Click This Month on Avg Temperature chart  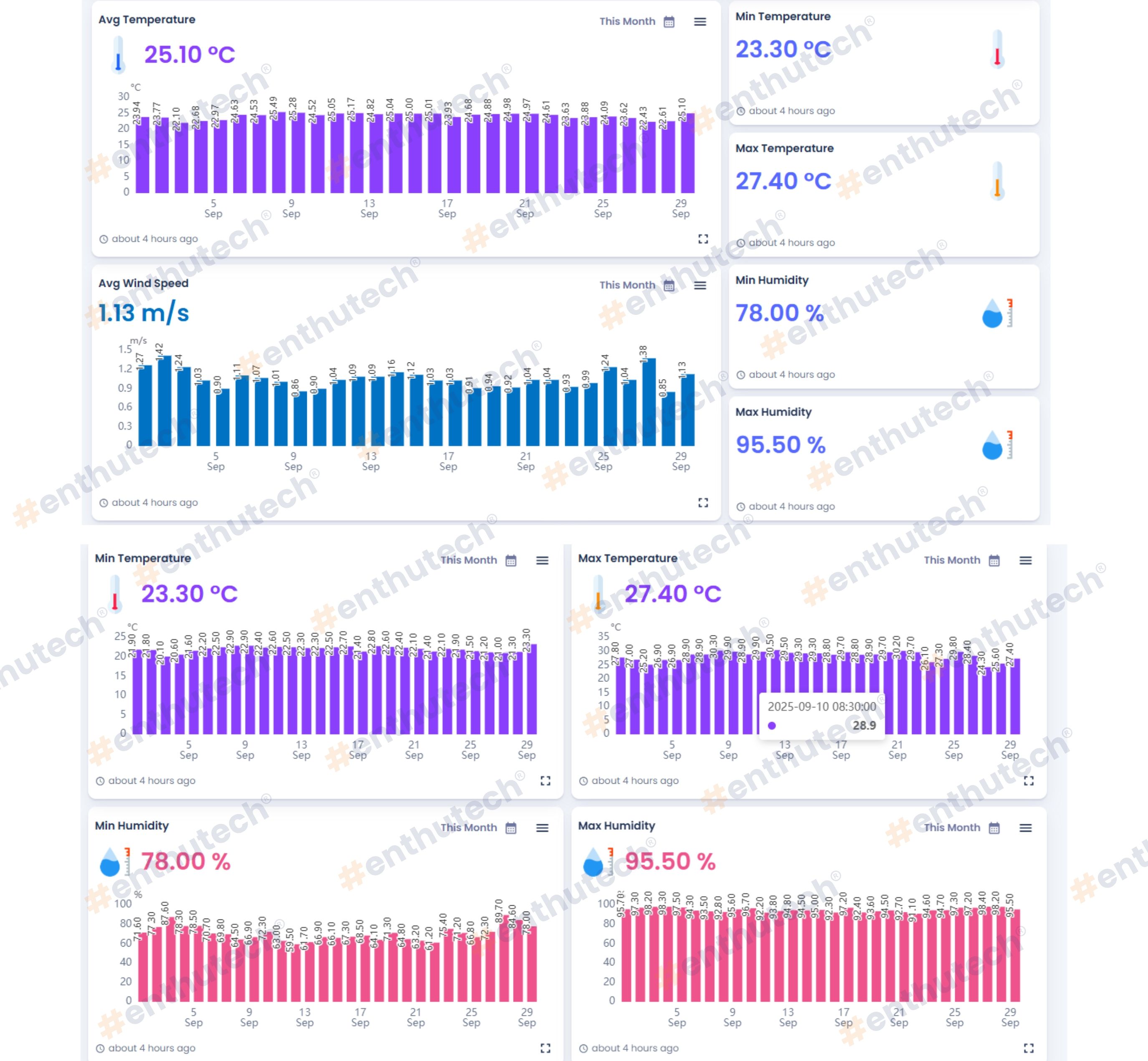tap(627, 22)
